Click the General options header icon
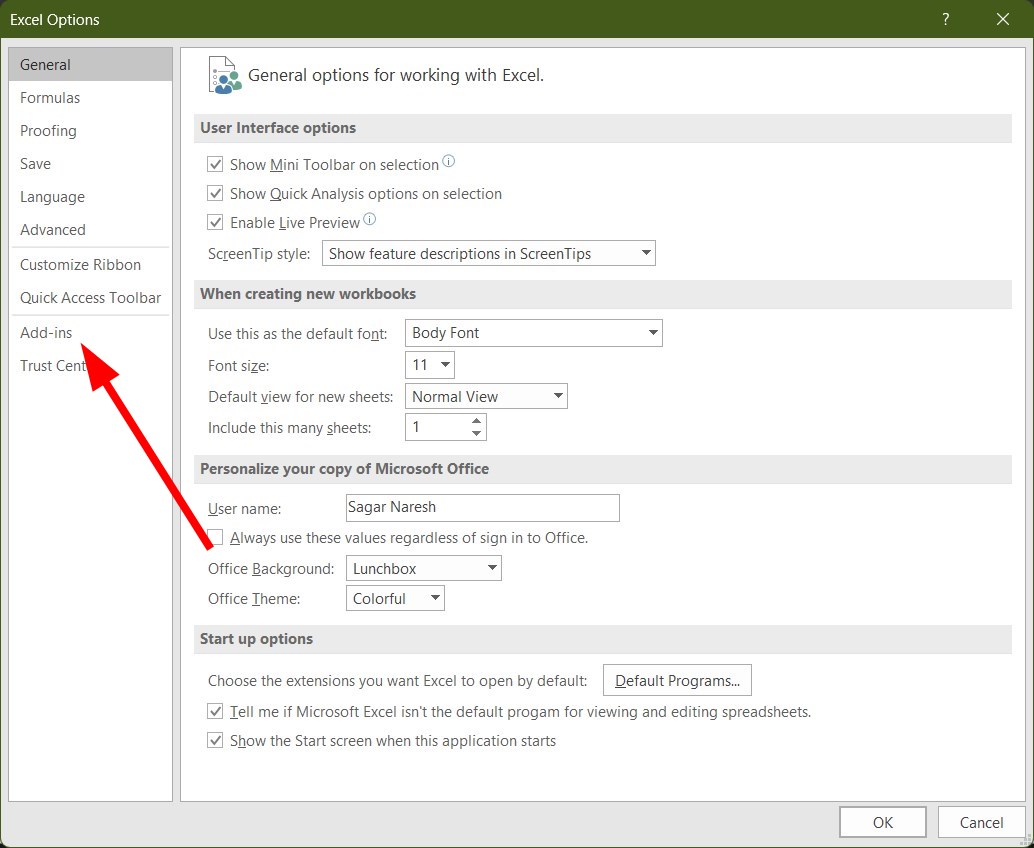1034x848 pixels. pos(224,75)
